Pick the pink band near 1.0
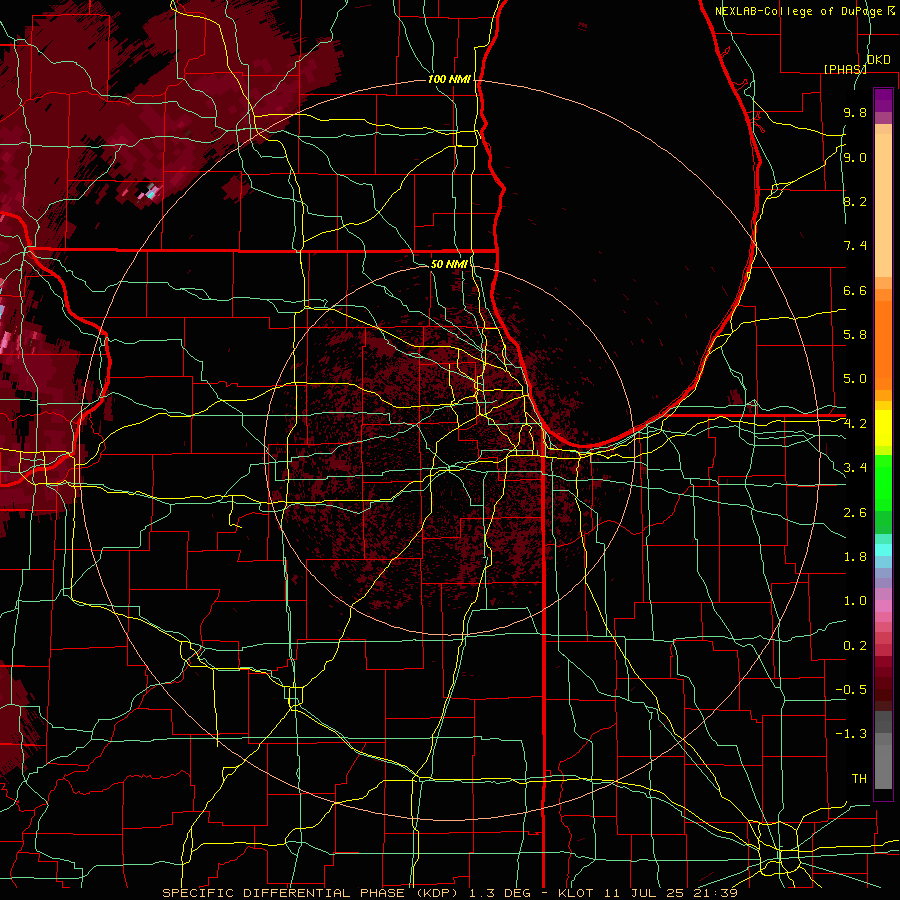 click(883, 606)
